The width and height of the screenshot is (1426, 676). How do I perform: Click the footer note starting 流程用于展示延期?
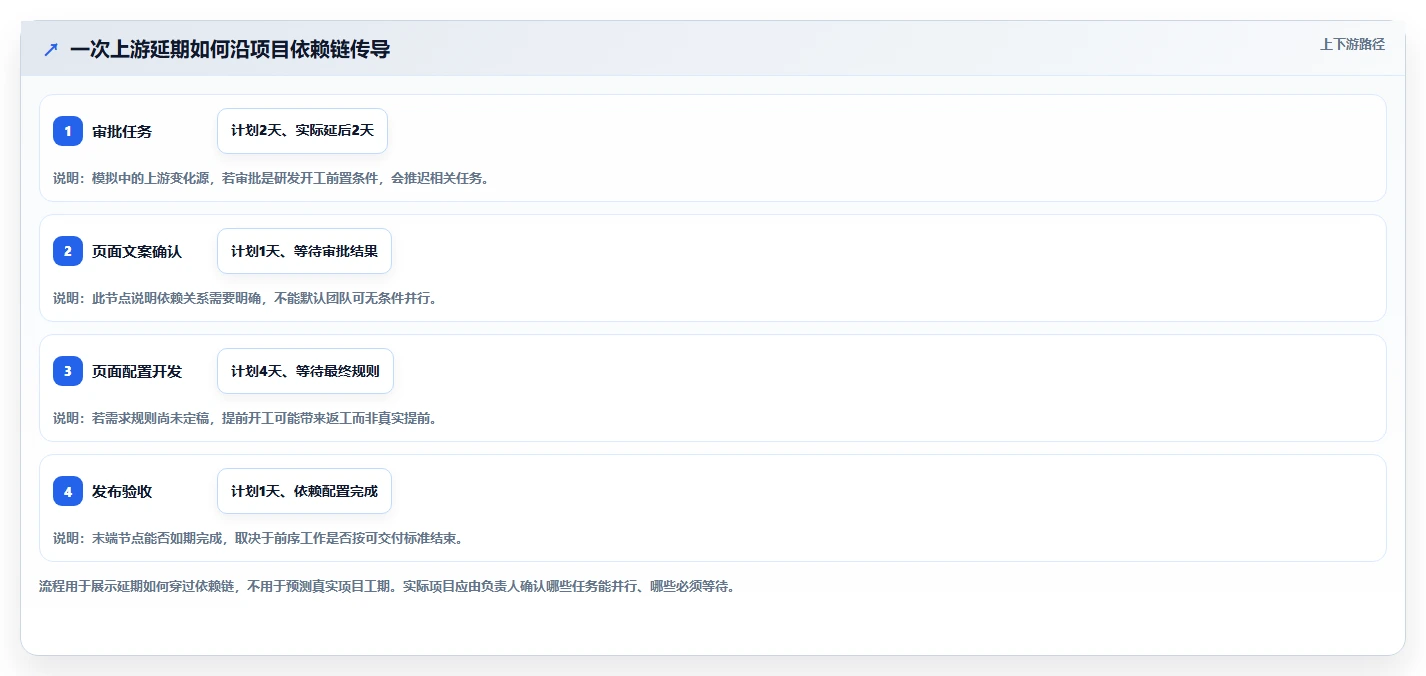pyautogui.click(x=387, y=586)
